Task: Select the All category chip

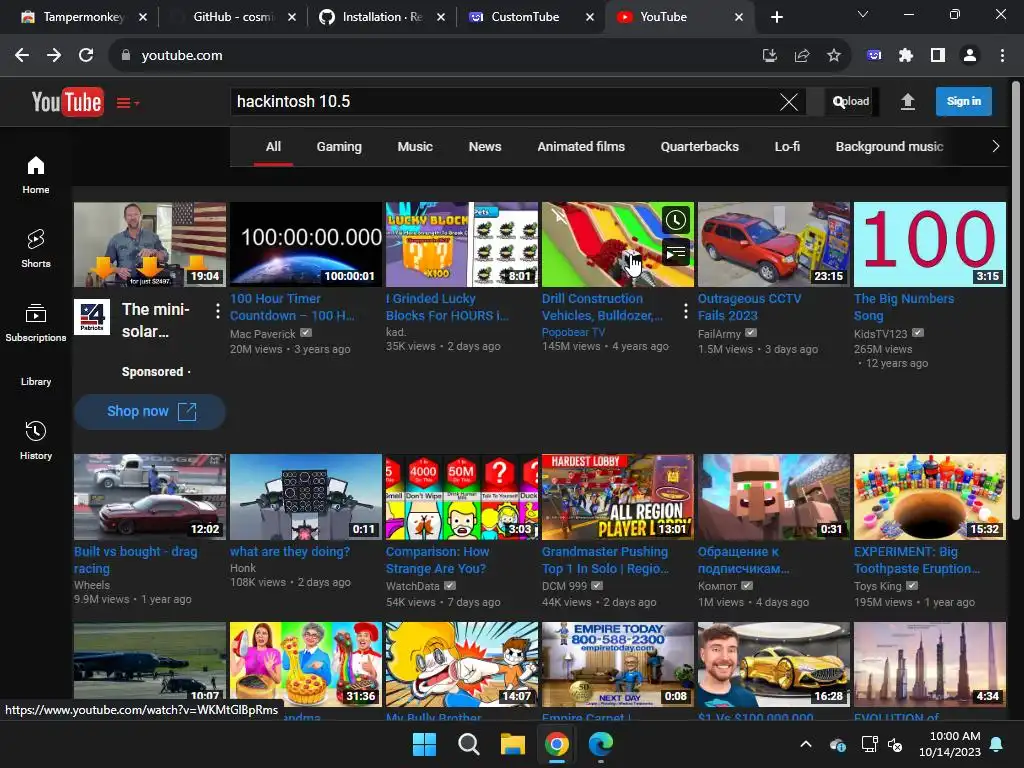Action: pos(273,147)
